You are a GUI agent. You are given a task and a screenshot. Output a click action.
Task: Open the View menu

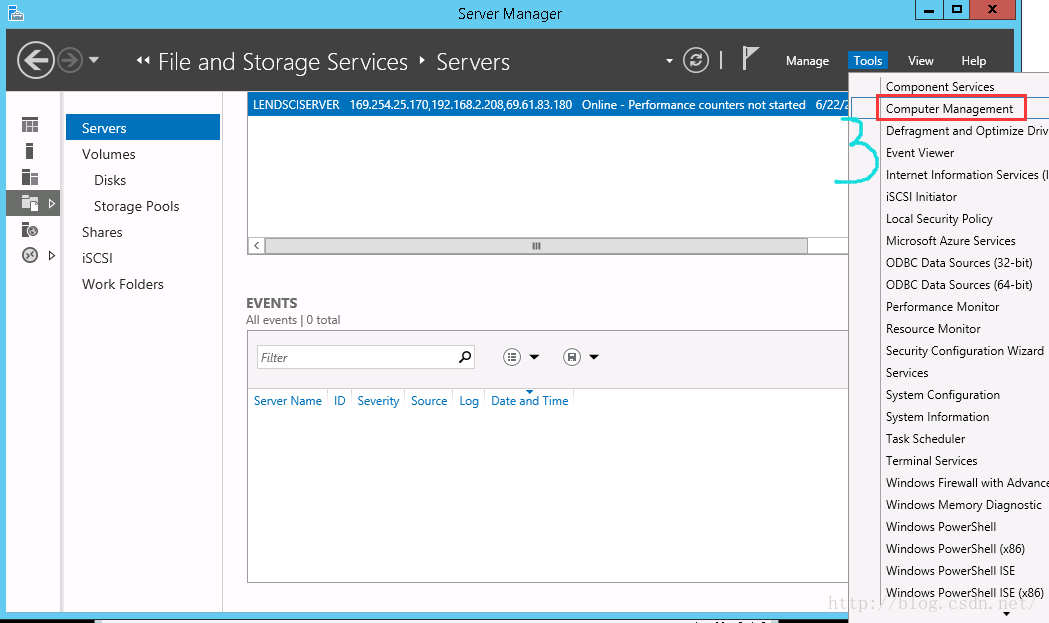921,61
